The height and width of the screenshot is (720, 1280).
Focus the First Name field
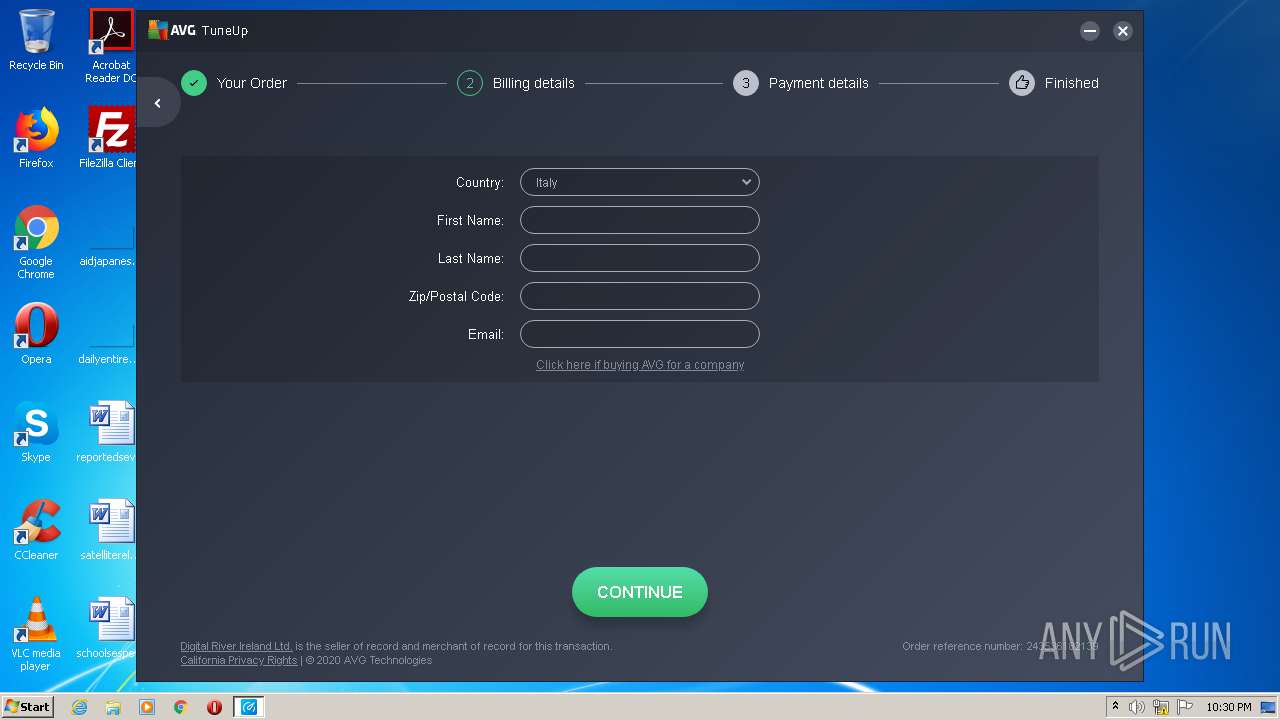tap(640, 220)
